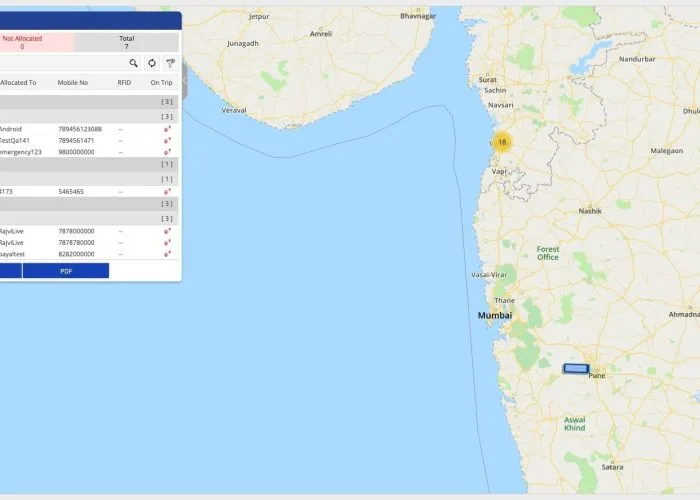Click the search magnifier icon in the panel
This screenshot has height=500, width=700.
pyautogui.click(x=133, y=63)
